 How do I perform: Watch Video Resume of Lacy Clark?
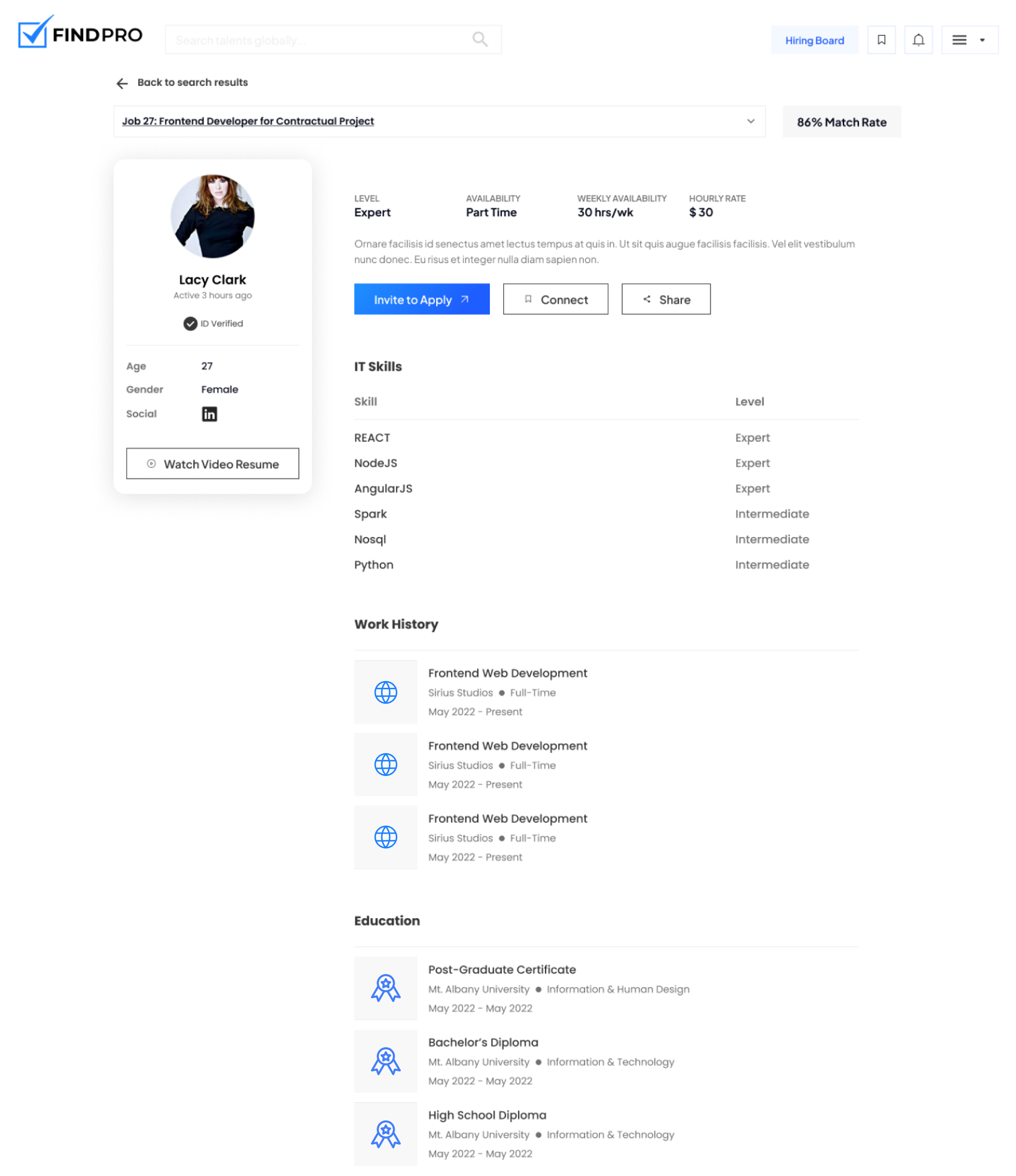click(212, 464)
